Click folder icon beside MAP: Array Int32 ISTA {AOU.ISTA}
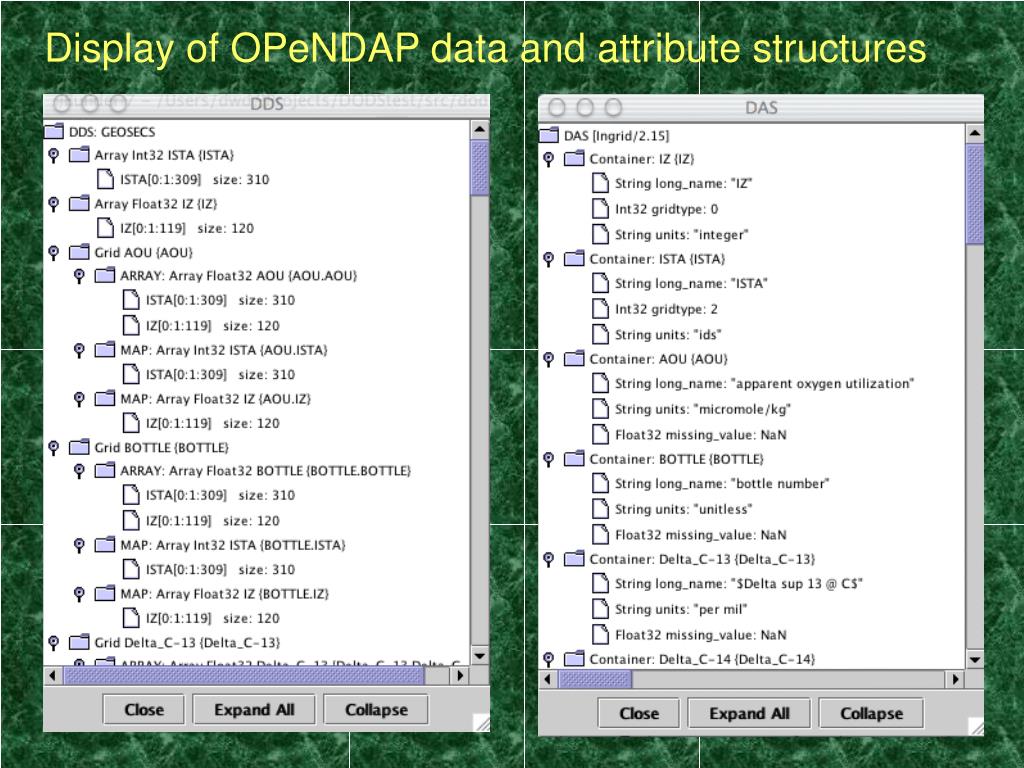 [104, 350]
